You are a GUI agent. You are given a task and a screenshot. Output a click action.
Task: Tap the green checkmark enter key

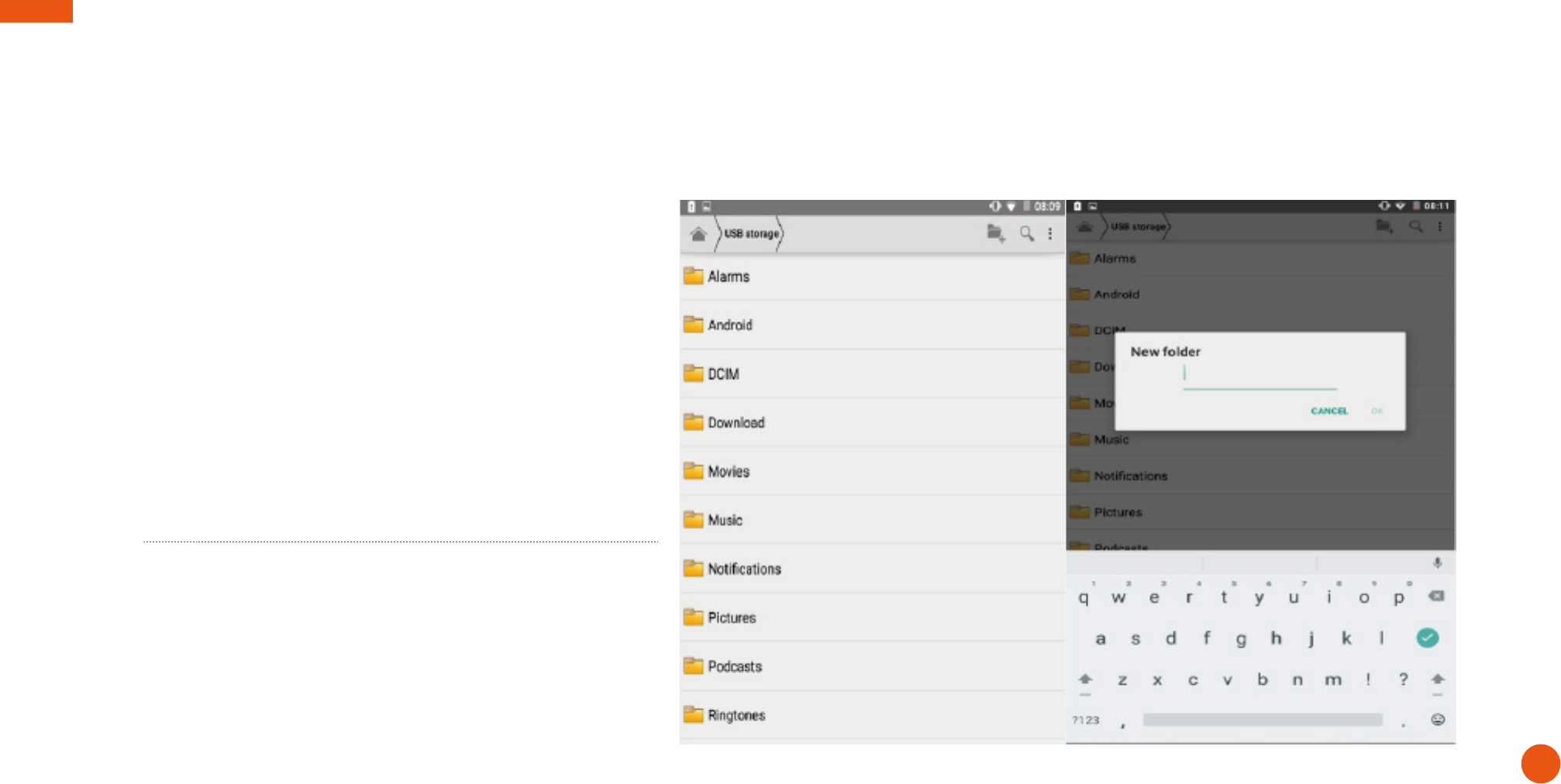point(1428,638)
